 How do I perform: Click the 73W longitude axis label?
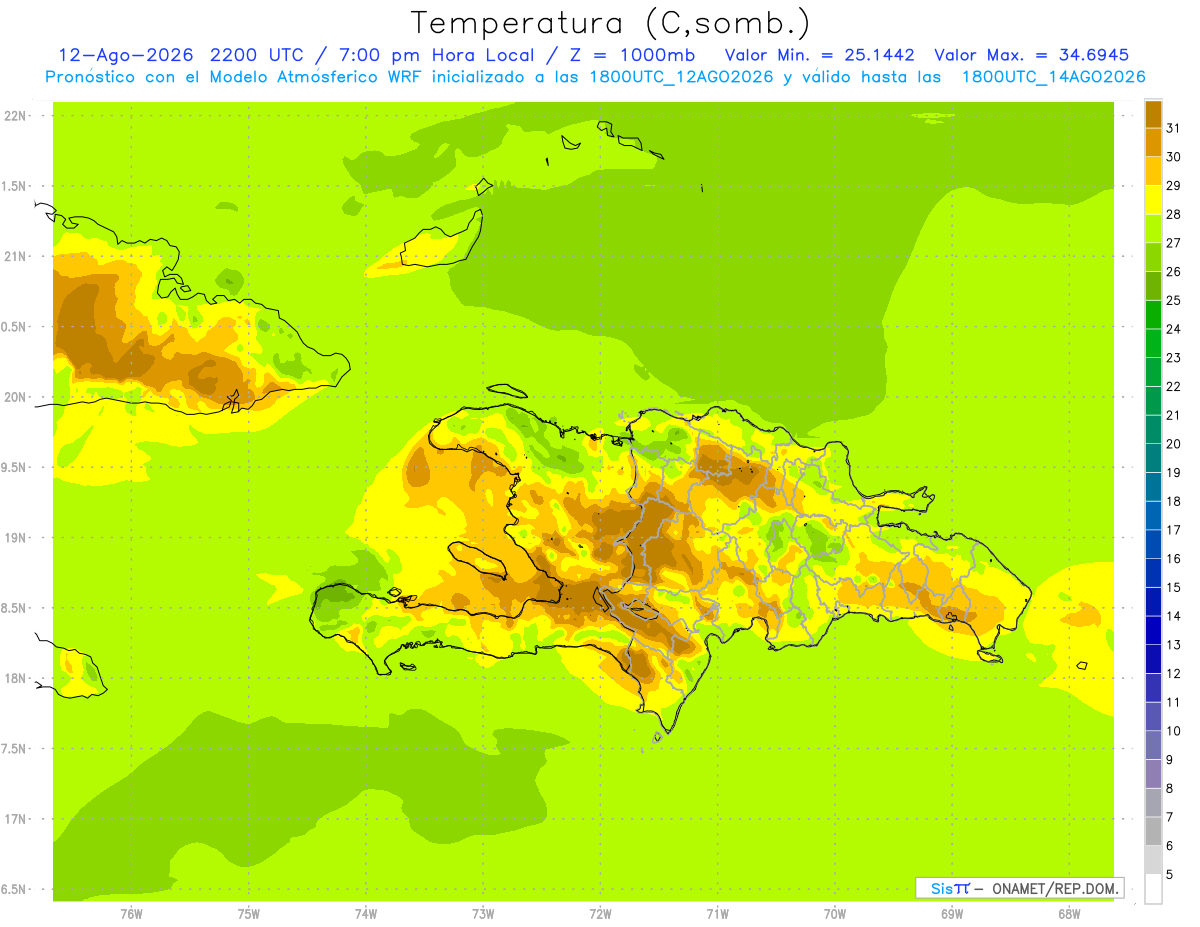coord(483,913)
